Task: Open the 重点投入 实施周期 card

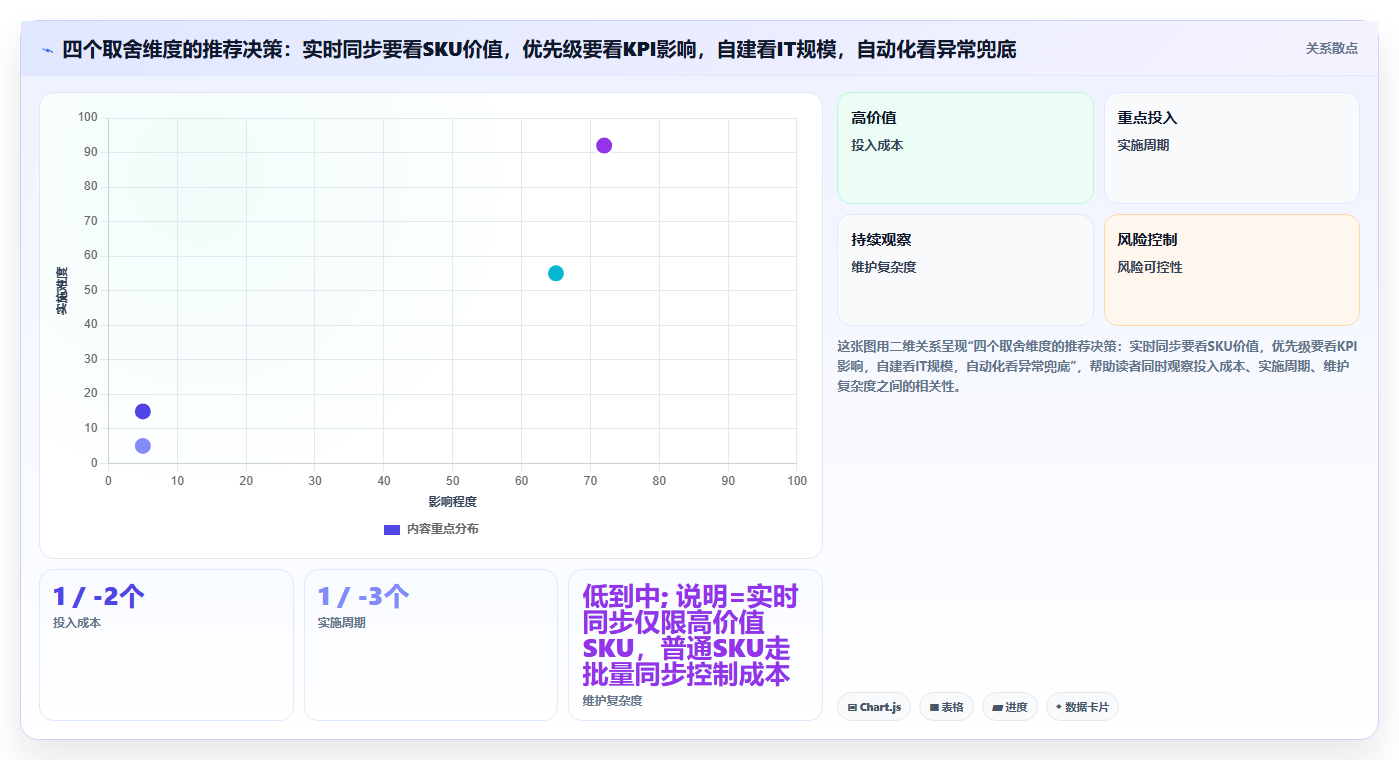Action: 1232,148
